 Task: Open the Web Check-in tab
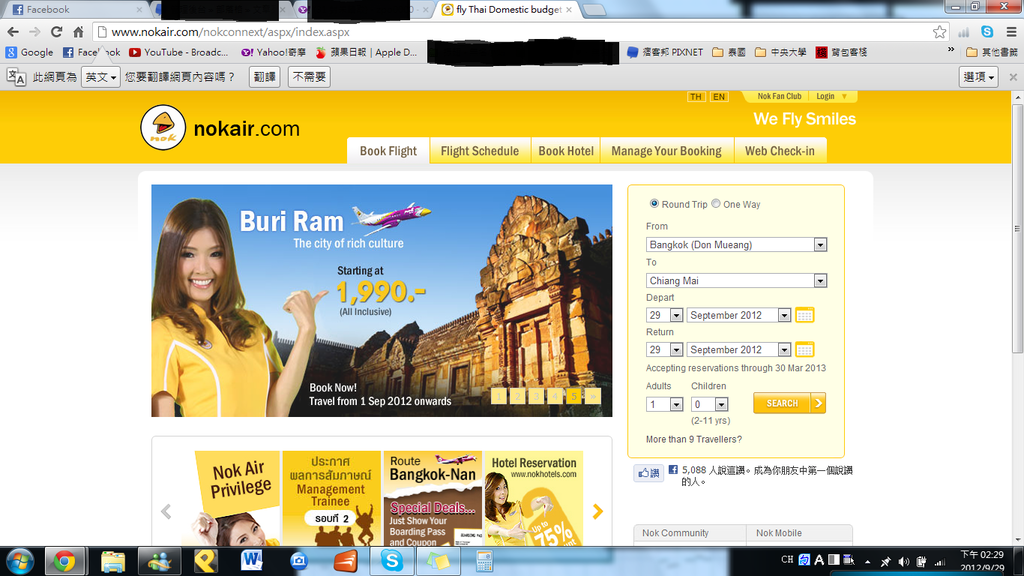[780, 151]
